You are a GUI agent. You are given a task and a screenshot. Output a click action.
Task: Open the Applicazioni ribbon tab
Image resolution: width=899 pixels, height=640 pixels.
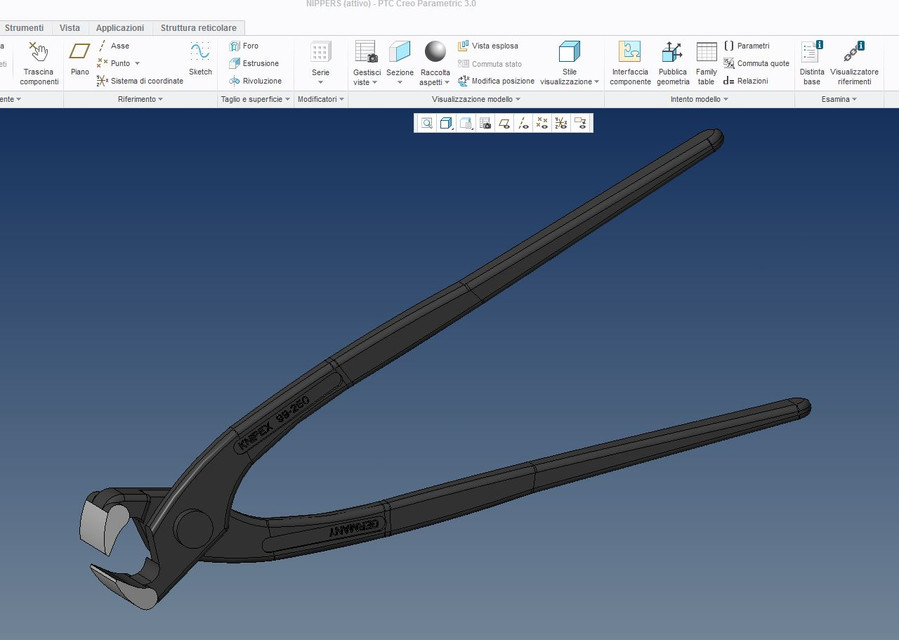pos(119,27)
